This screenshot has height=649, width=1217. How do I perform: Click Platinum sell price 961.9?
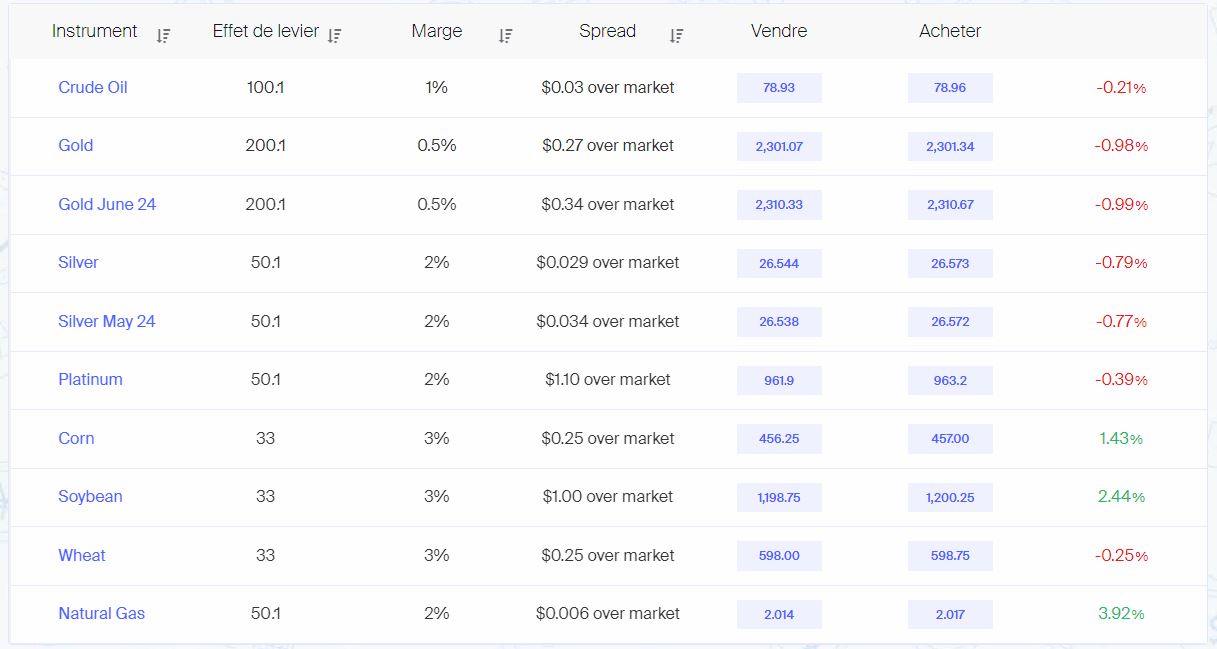coord(779,380)
